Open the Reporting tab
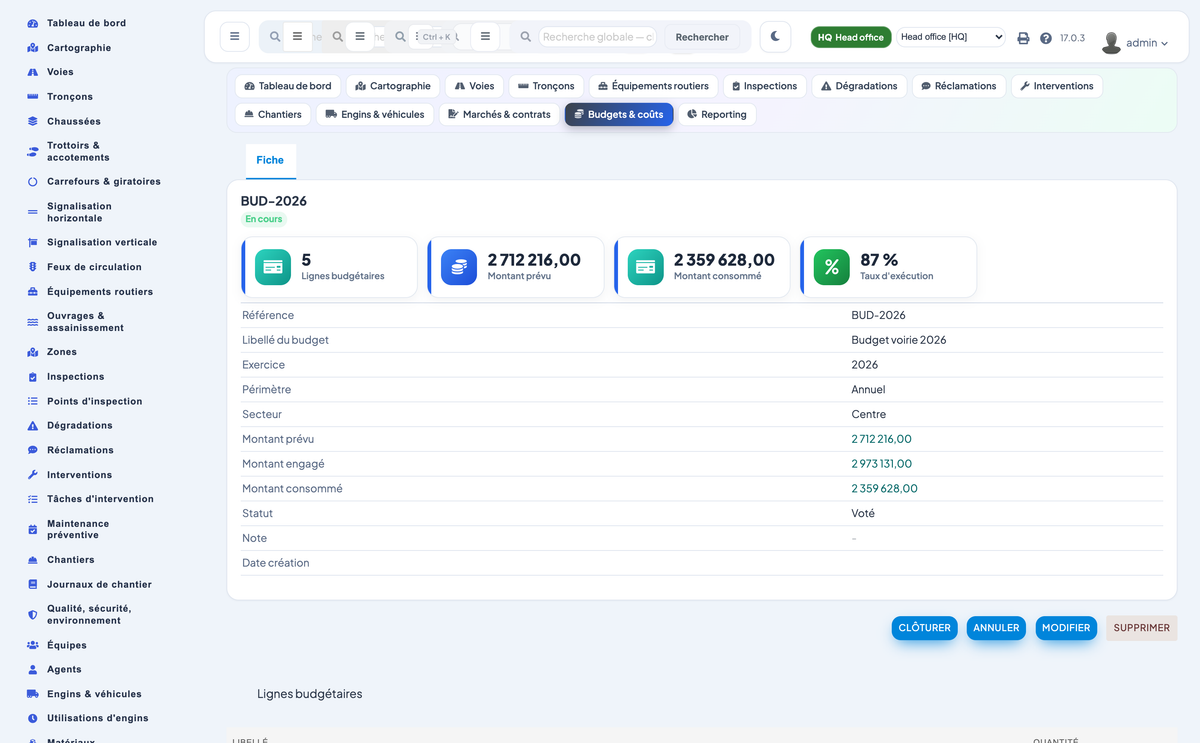 click(x=717, y=114)
